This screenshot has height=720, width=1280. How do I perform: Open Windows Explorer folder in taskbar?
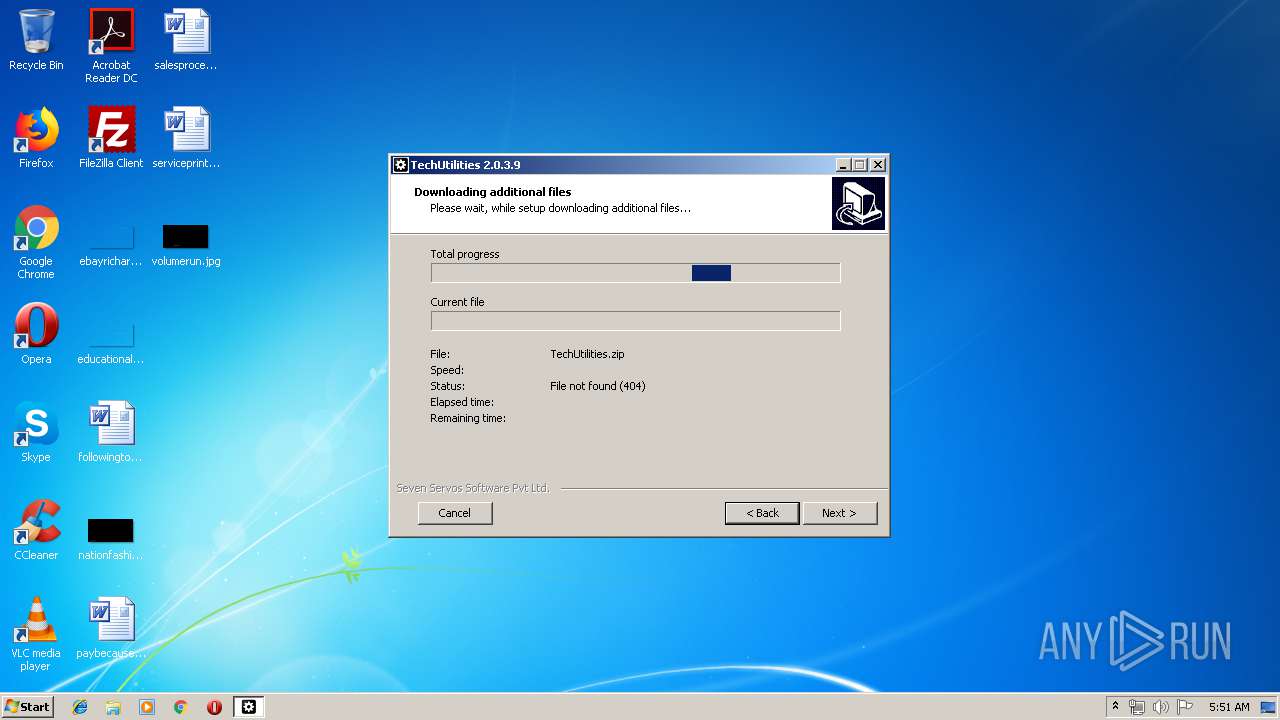point(113,707)
